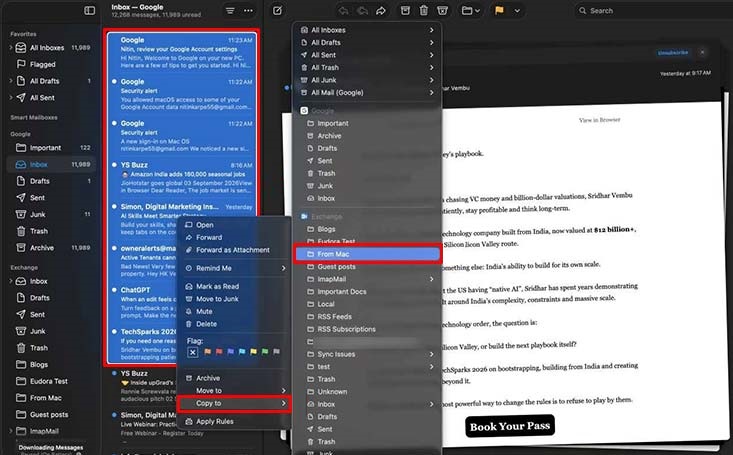Apply the purple flag in context menu
Viewport: 733px width, 455px height.
coord(230,352)
